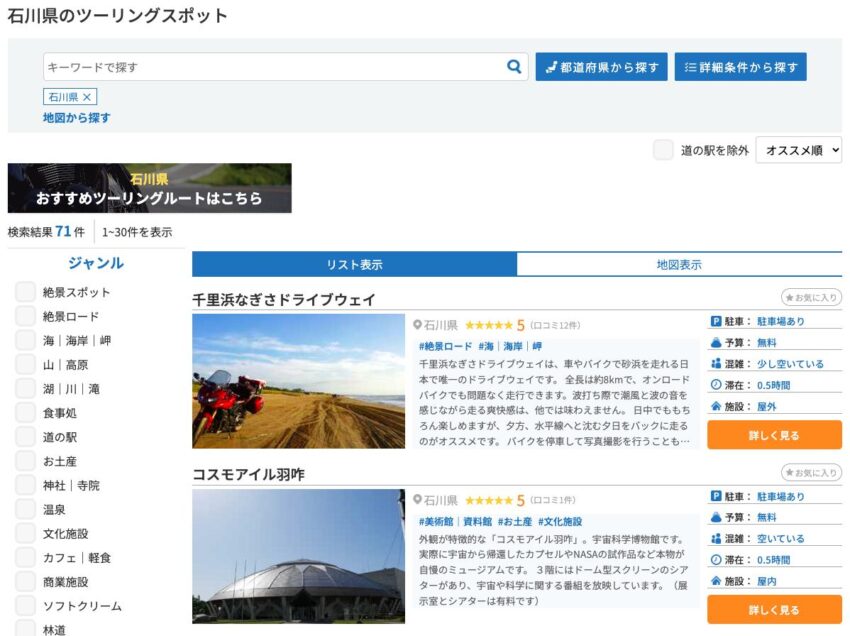850x636 pixels.
Task: Open the オススメ順 sort dropdown
Action: click(799, 150)
